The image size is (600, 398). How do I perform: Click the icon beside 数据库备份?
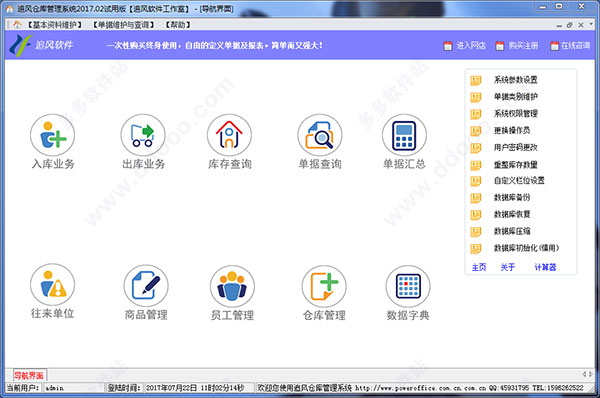coord(476,197)
